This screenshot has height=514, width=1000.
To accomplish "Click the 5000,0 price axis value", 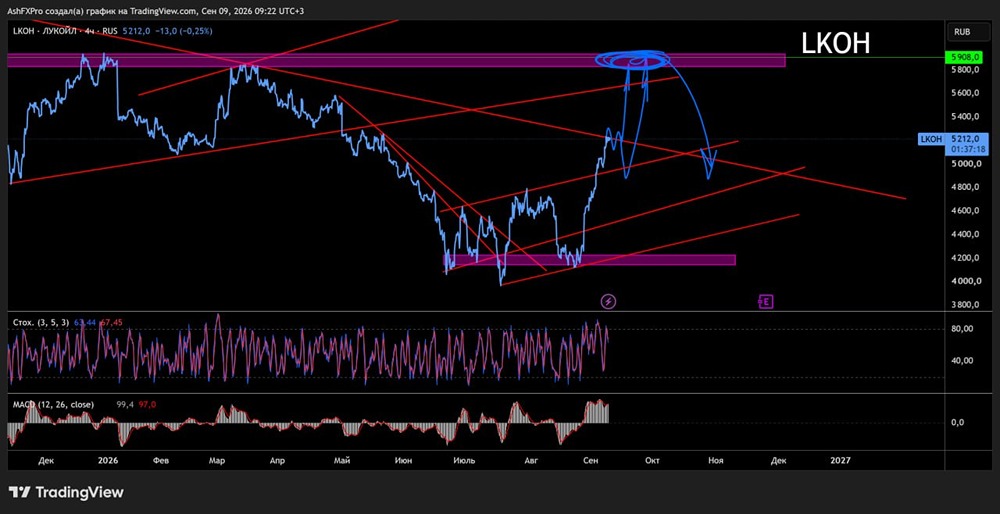I will (x=966, y=164).
